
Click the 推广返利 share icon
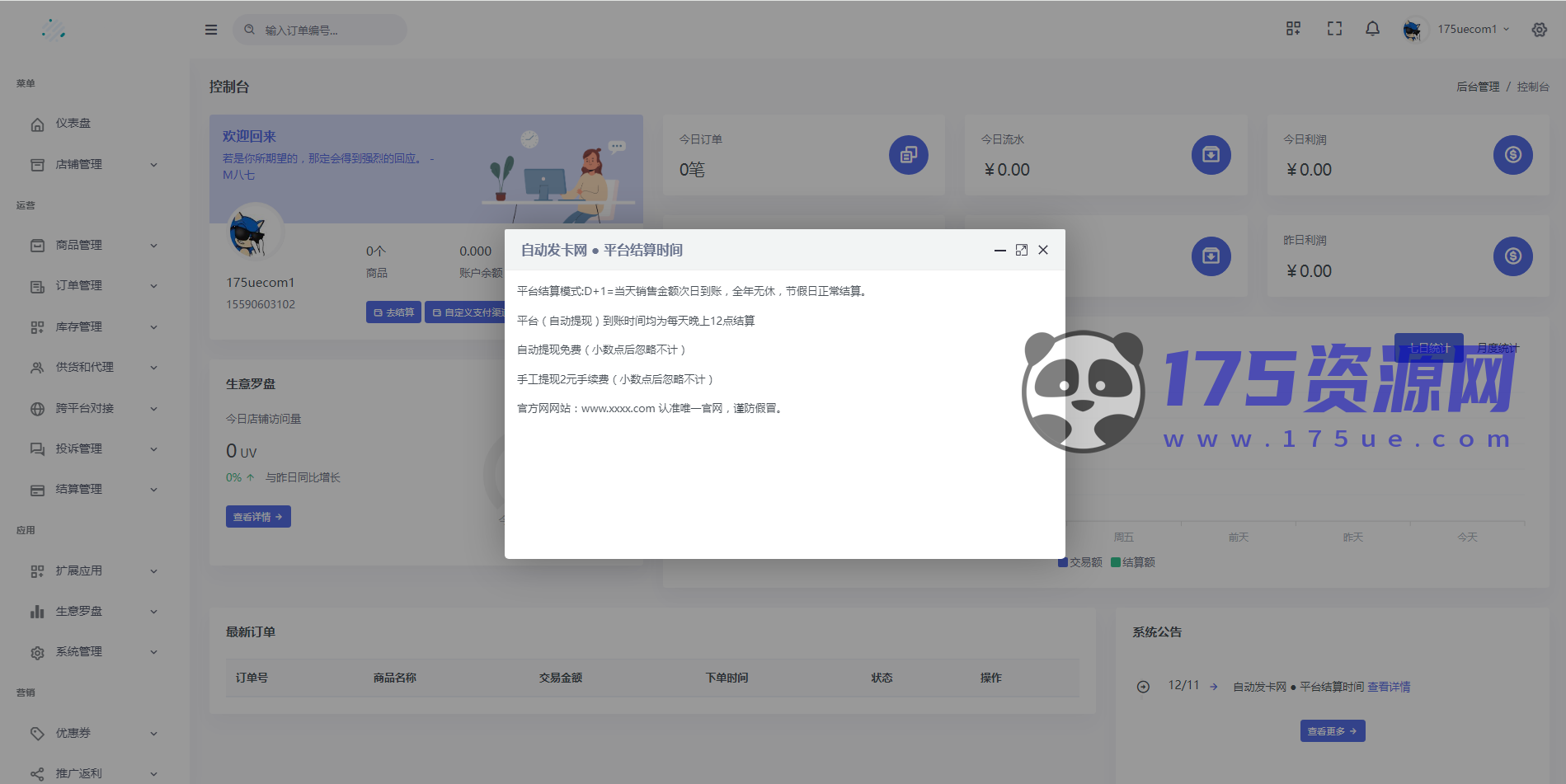(x=37, y=774)
